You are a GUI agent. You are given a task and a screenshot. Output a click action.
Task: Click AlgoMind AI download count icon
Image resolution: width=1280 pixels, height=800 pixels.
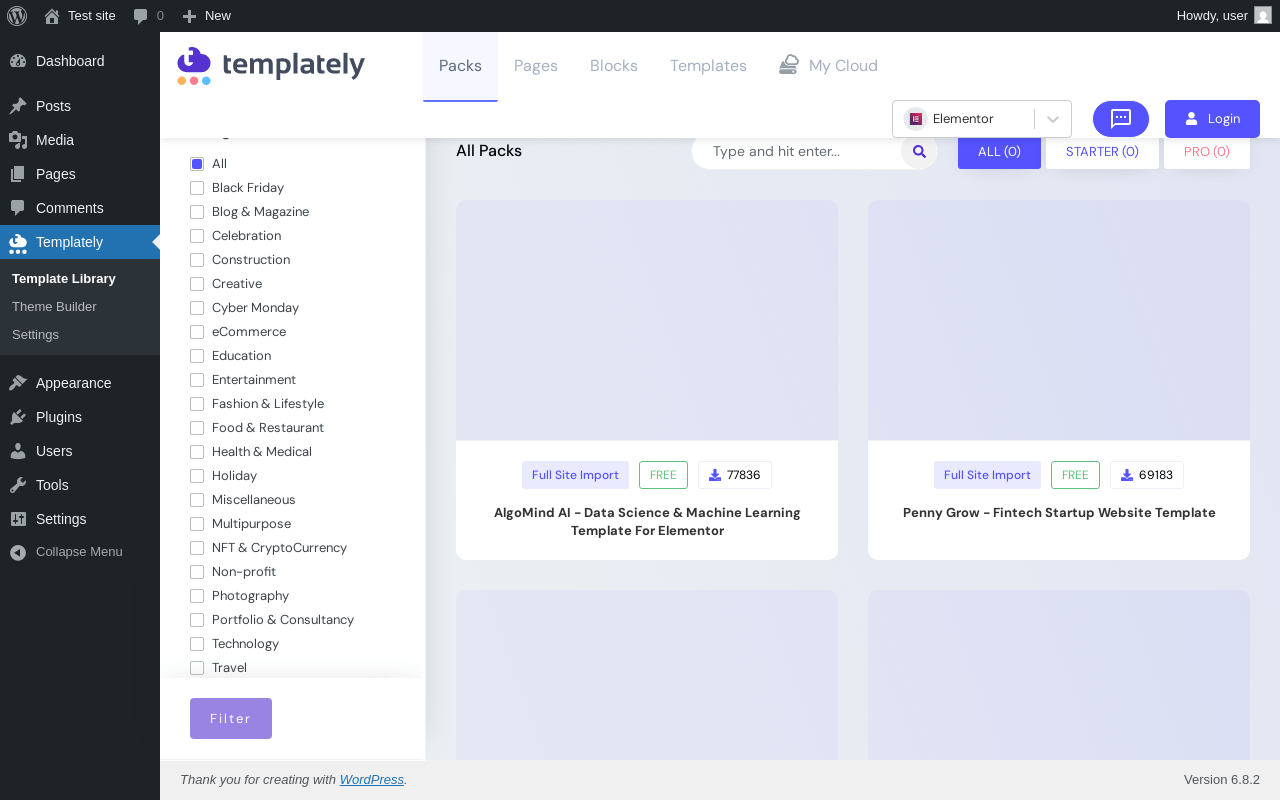pos(715,475)
